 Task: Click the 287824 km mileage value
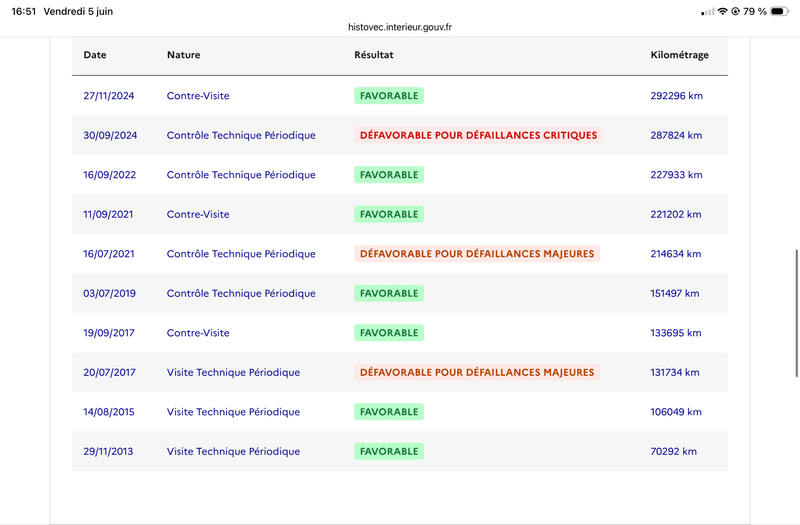[x=676, y=135]
